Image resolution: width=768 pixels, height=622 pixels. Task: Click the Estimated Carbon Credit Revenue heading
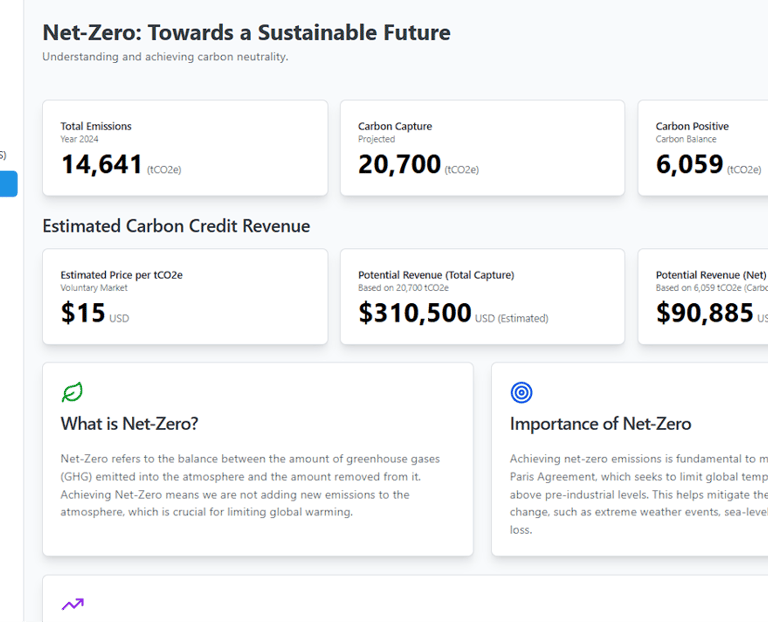pos(176,226)
